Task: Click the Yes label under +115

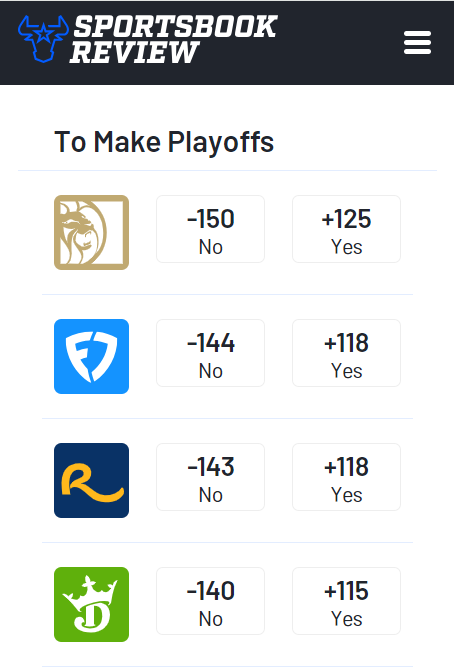Action: tap(346, 619)
